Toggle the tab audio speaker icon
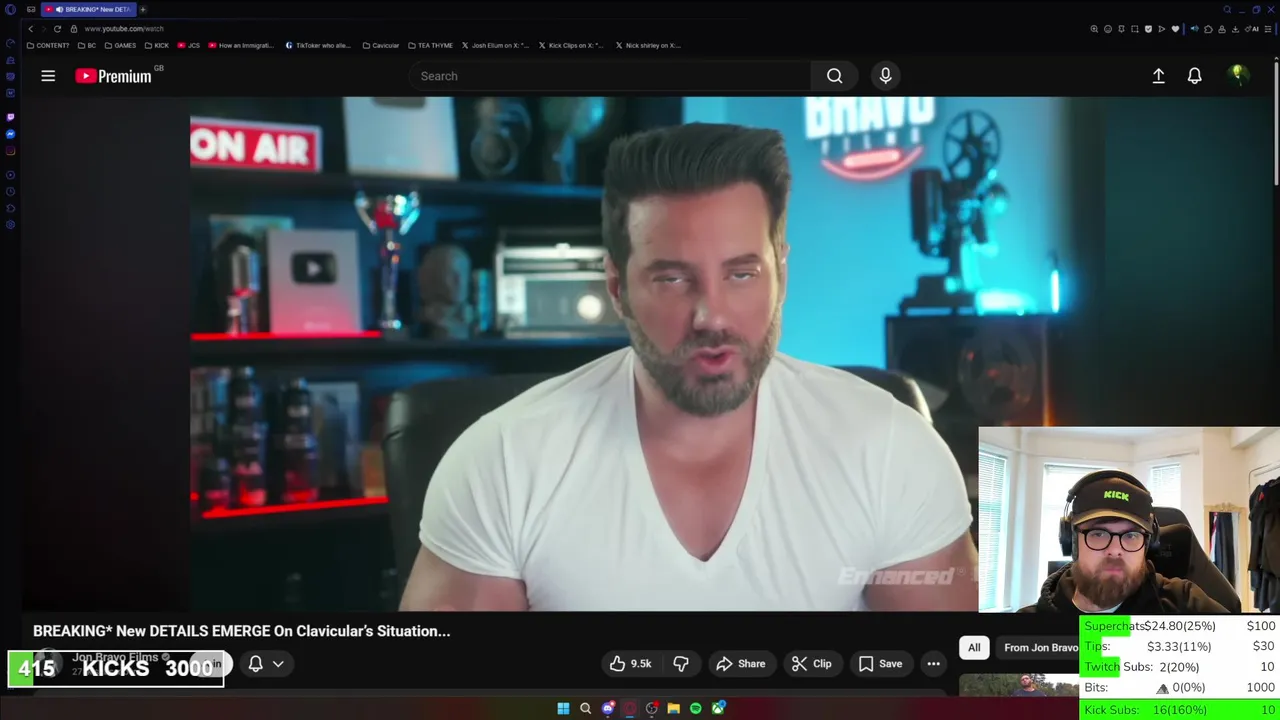 pyautogui.click(x=1194, y=29)
